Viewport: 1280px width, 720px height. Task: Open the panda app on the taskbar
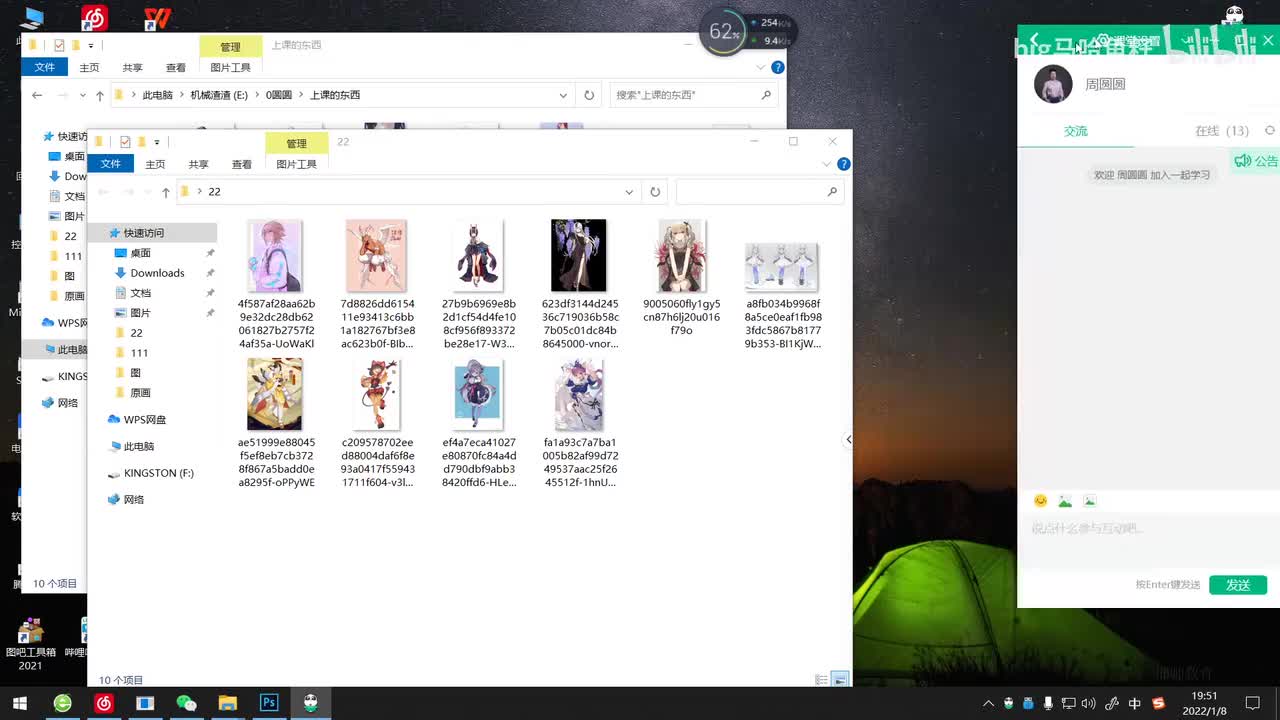click(311, 703)
